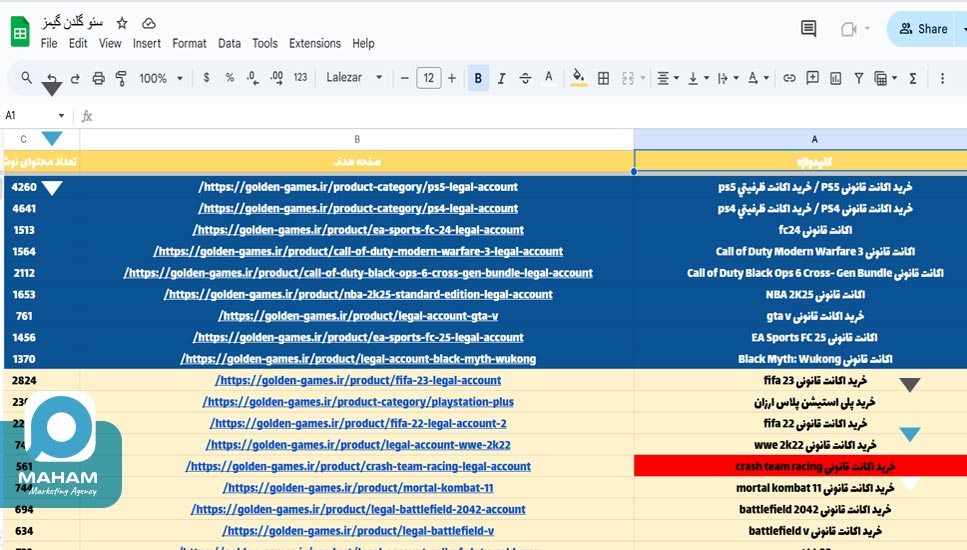
Task: Open the mortal-kombat-11 product link
Action: coord(358,488)
